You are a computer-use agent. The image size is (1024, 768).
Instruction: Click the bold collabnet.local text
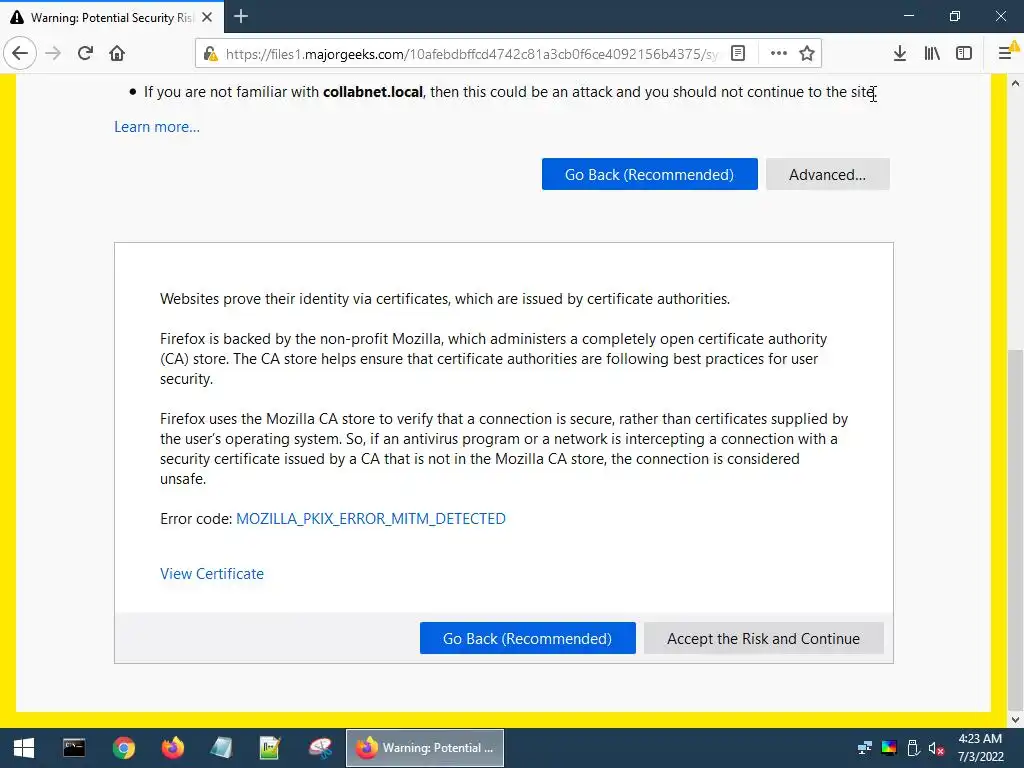(x=373, y=92)
